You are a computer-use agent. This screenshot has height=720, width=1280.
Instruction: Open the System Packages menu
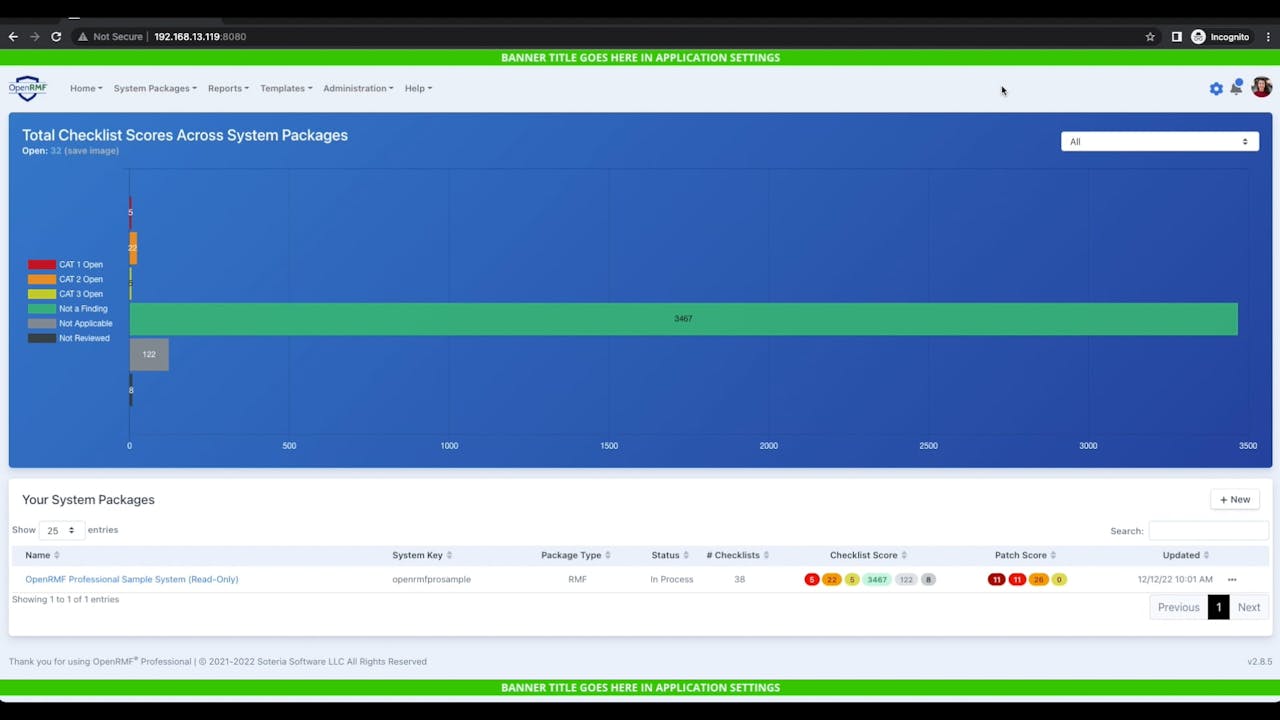pos(154,88)
